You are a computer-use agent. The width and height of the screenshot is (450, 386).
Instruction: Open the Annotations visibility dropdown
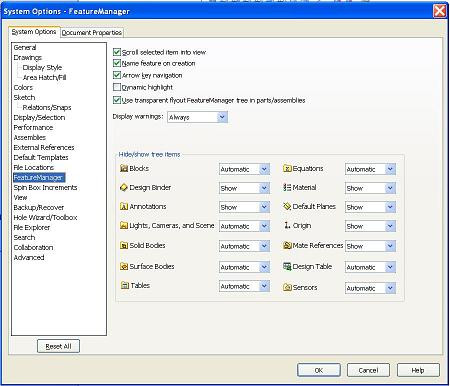tap(244, 207)
